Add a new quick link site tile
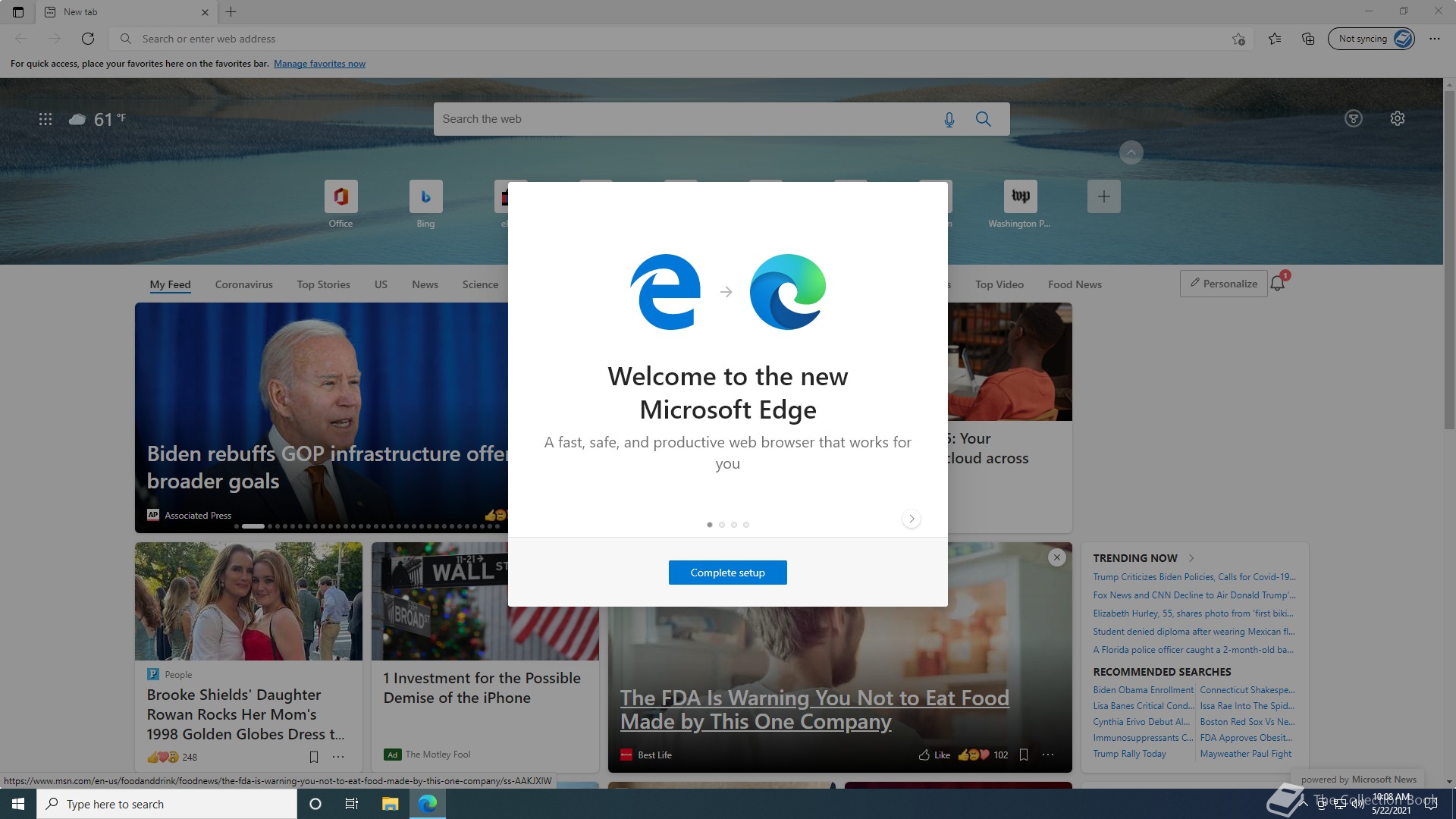1456x819 pixels. 1104,196
